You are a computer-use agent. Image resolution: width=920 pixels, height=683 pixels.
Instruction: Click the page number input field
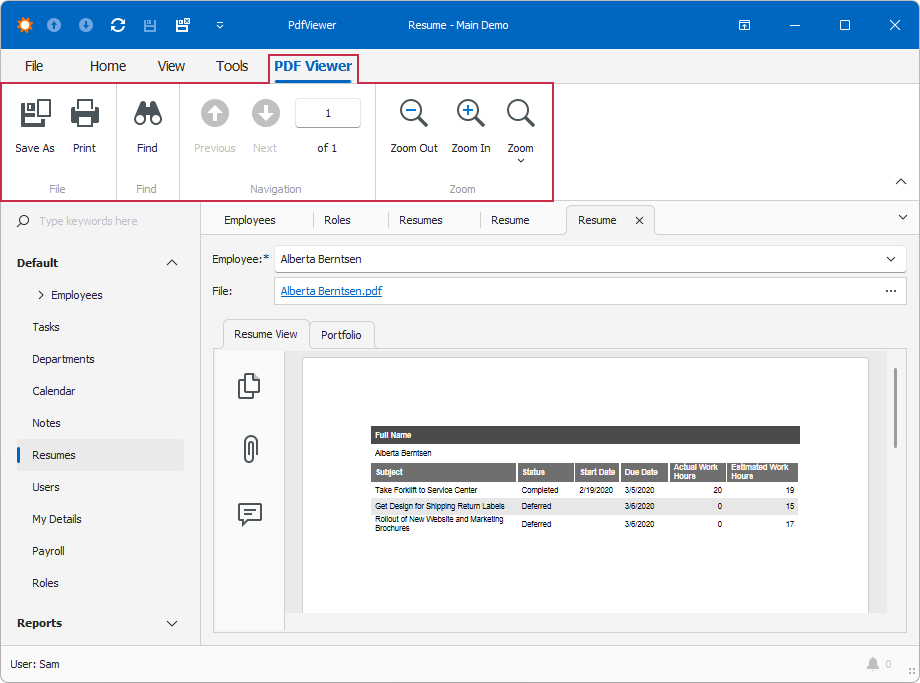coord(328,114)
